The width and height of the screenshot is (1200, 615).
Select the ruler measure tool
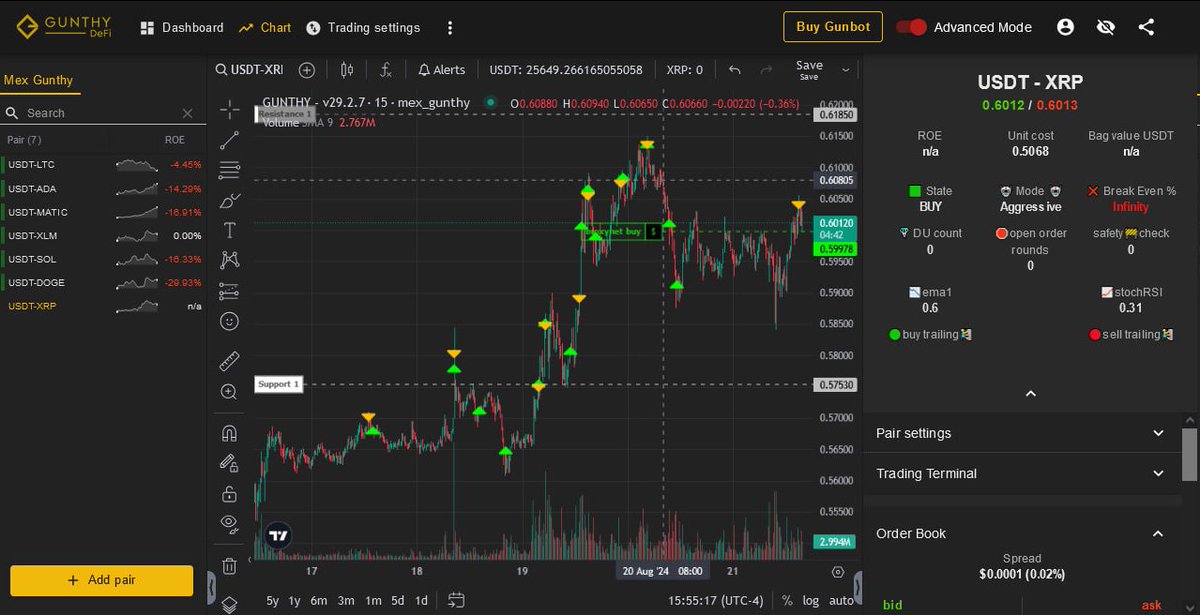pyautogui.click(x=229, y=361)
